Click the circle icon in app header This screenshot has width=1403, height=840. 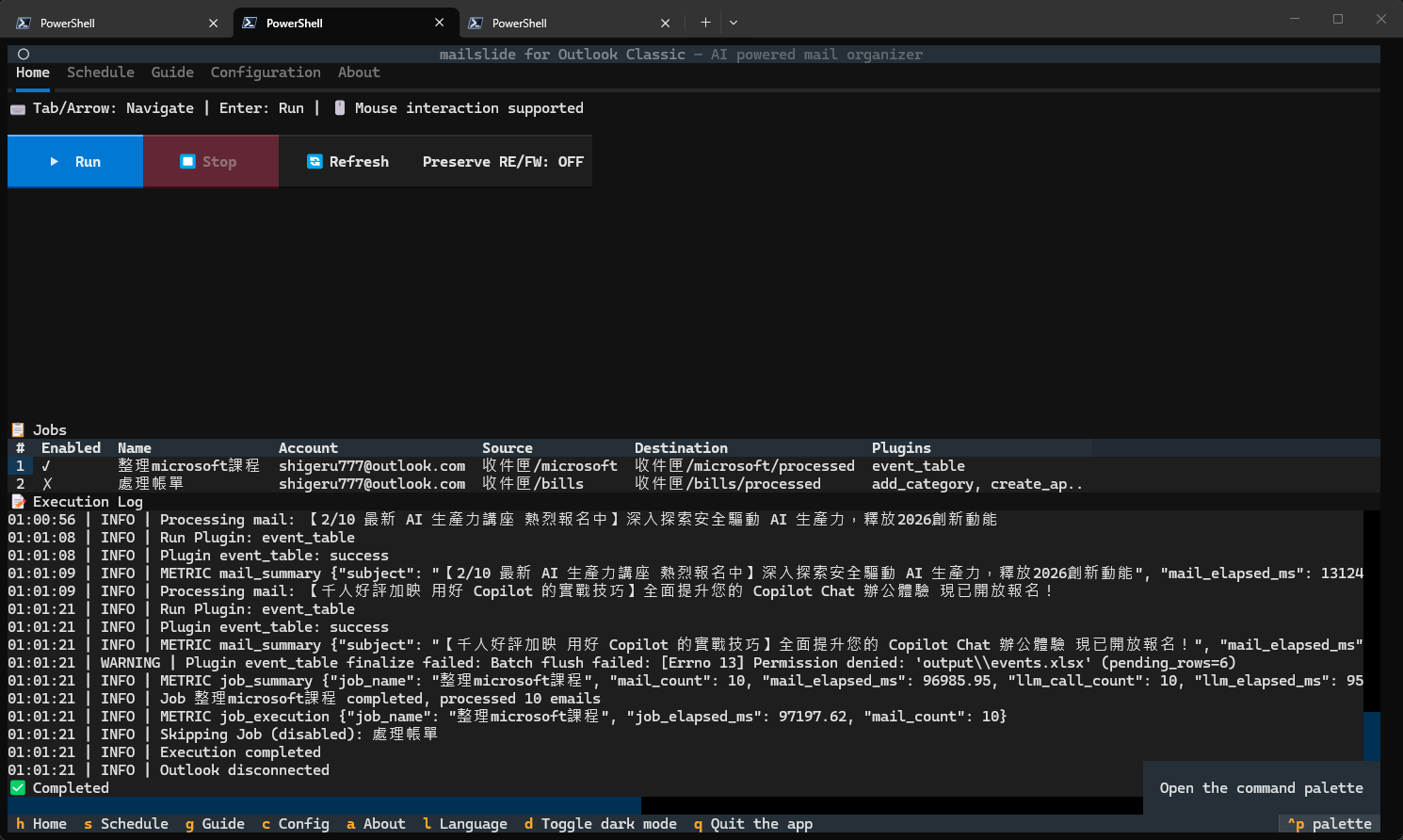pyautogui.click(x=24, y=55)
